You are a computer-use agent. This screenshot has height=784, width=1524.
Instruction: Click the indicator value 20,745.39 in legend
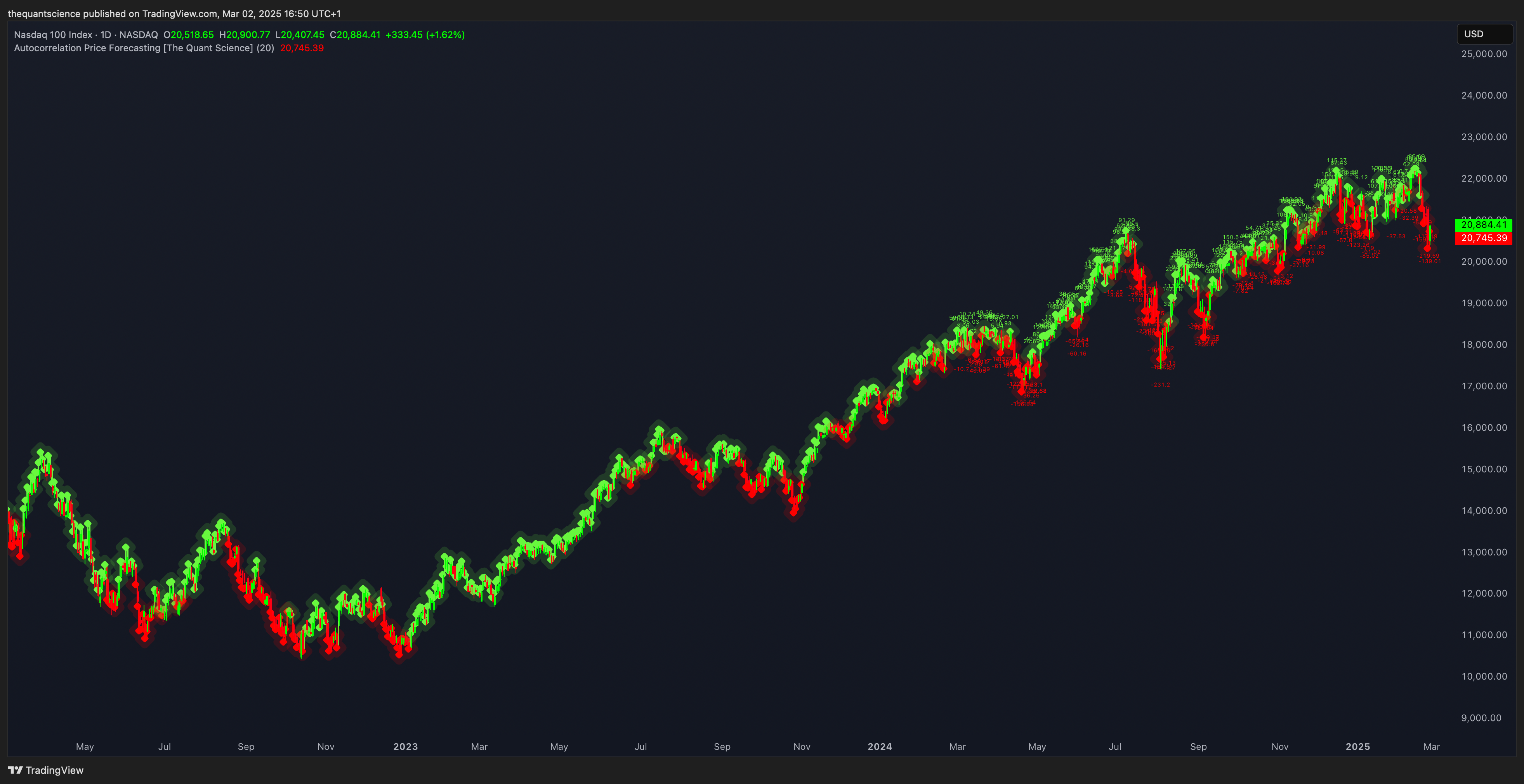coord(302,48)
